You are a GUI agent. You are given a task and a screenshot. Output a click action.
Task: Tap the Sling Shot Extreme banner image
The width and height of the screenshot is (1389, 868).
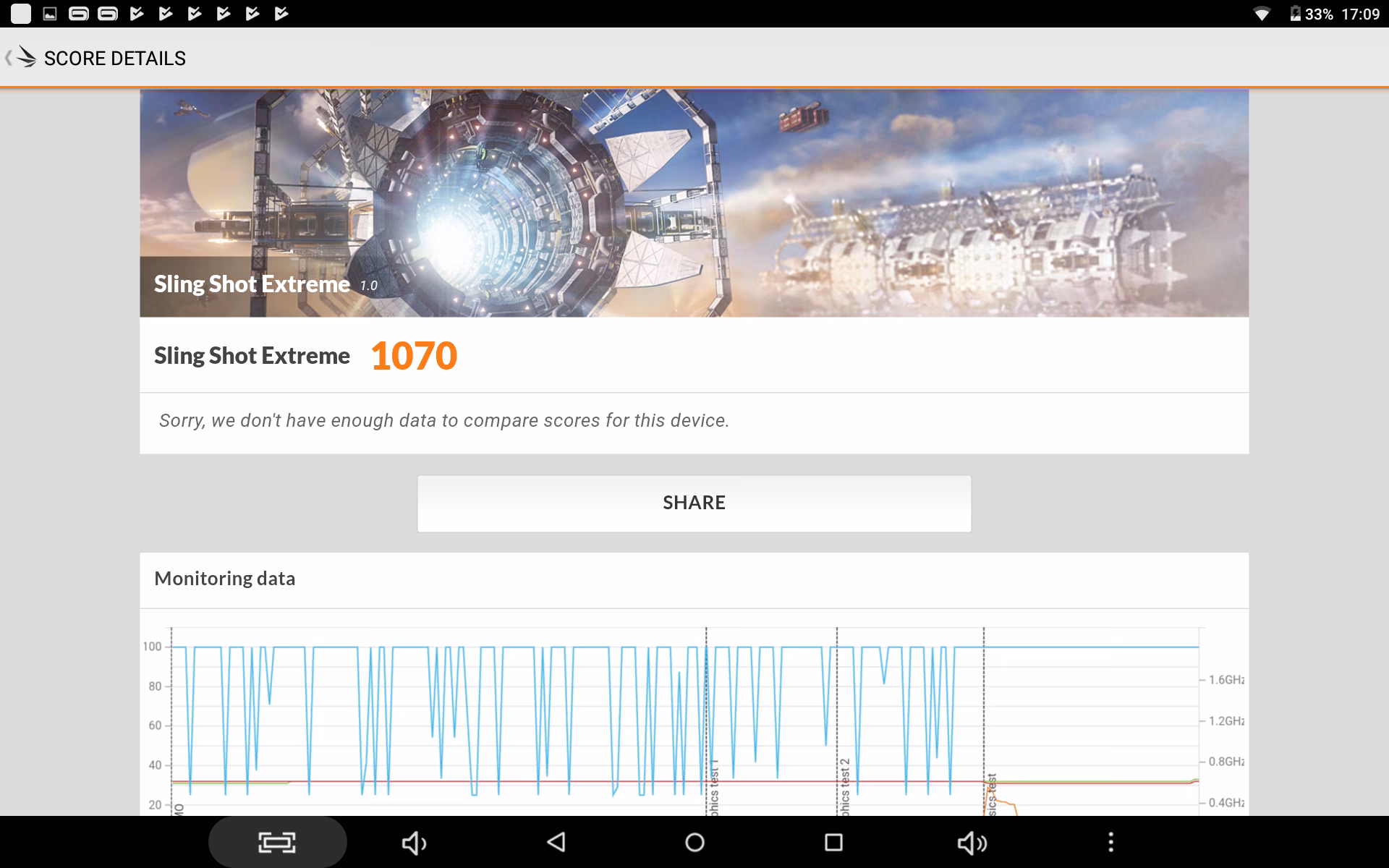pyautogui.click(x=694, y=203)
